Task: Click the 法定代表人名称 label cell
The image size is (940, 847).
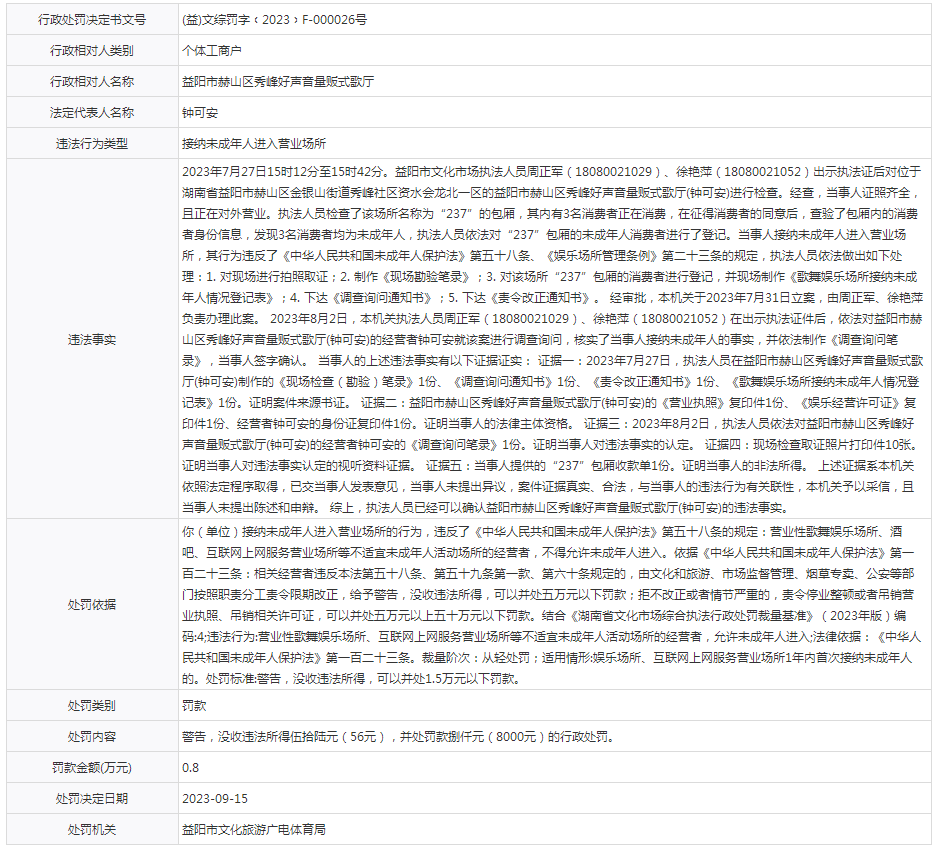Action: 91,113
